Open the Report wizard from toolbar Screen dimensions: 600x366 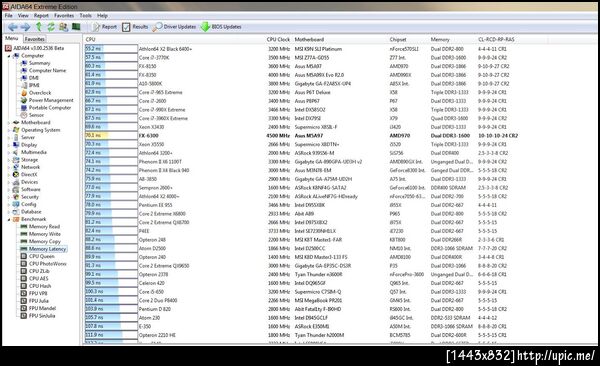point(104,27)
